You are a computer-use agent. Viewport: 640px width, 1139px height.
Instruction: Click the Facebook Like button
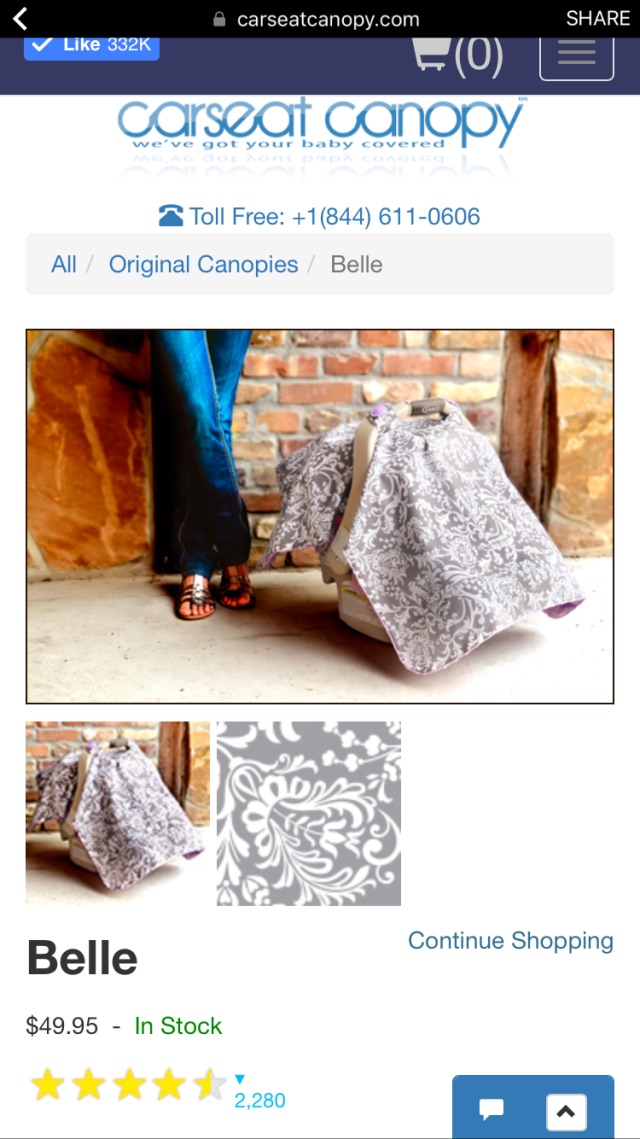coord(92,45)
